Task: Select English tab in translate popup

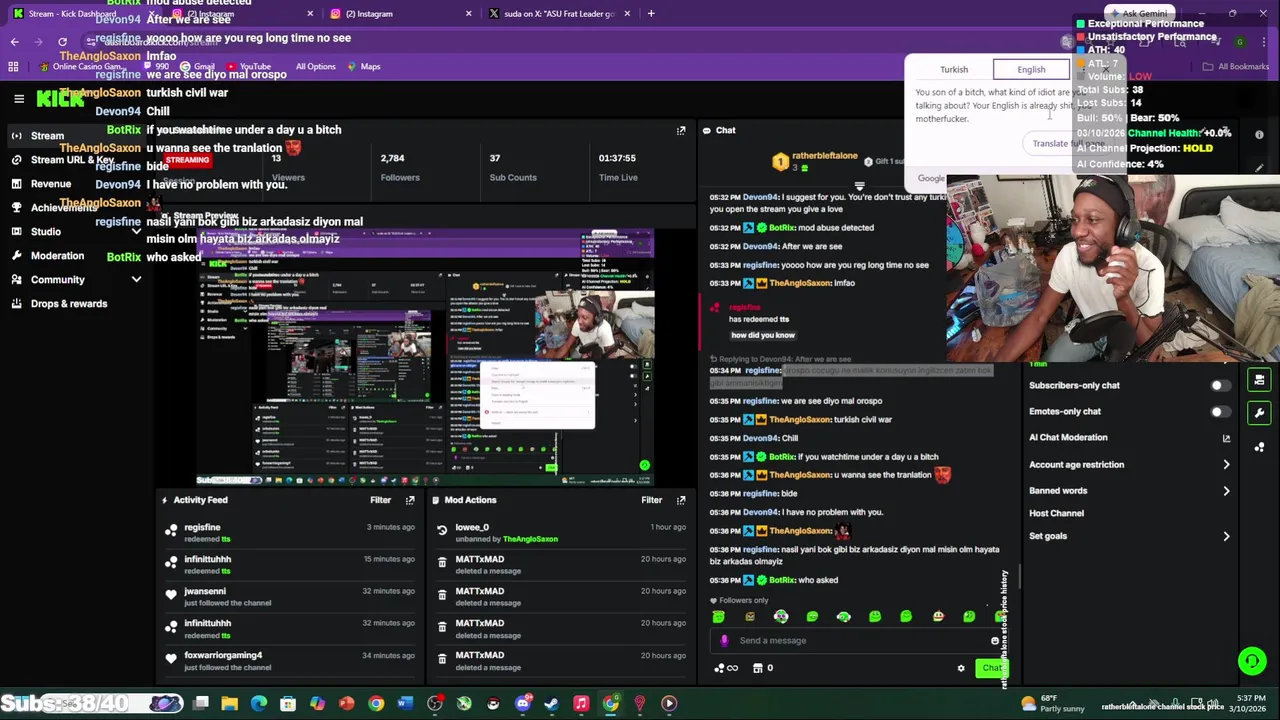Action: tap(1031, 70)
